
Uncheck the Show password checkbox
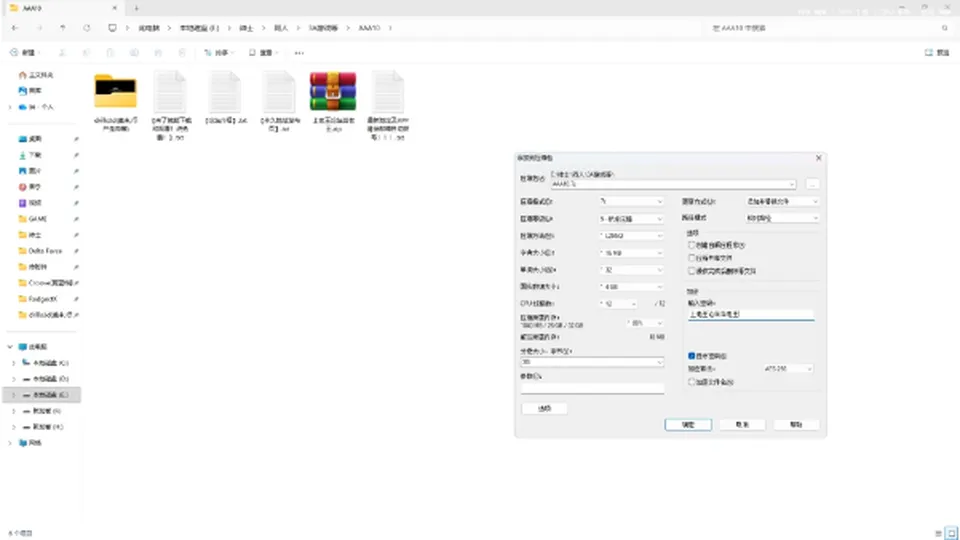click(x=692, y=356)
